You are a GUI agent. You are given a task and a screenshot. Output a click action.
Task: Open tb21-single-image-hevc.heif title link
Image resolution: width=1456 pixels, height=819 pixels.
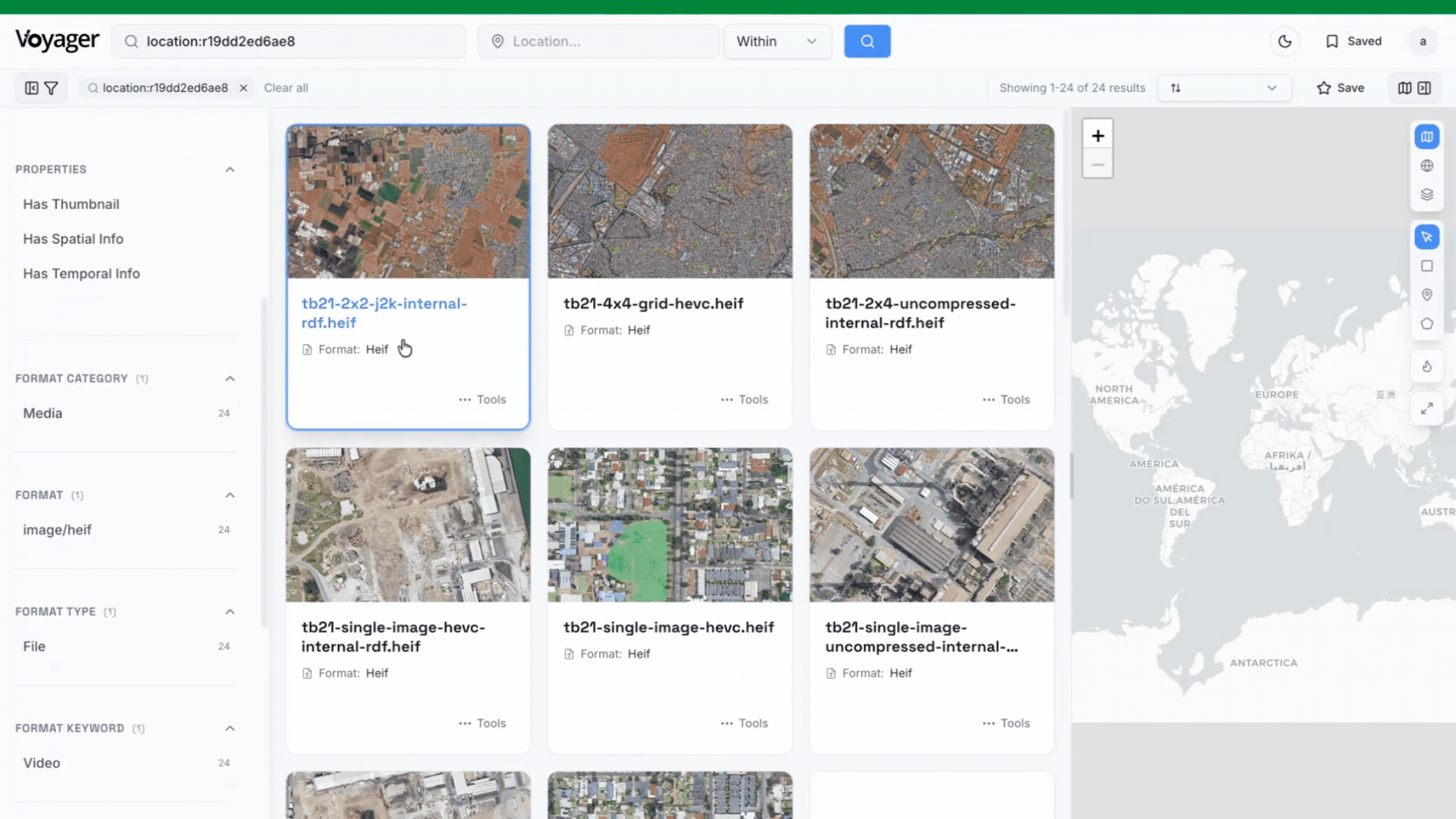point(668,627)
